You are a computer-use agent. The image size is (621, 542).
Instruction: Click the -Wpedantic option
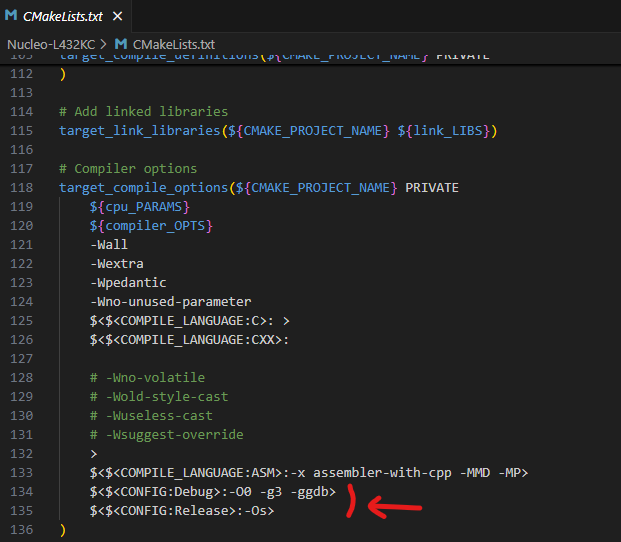(128, 283)
